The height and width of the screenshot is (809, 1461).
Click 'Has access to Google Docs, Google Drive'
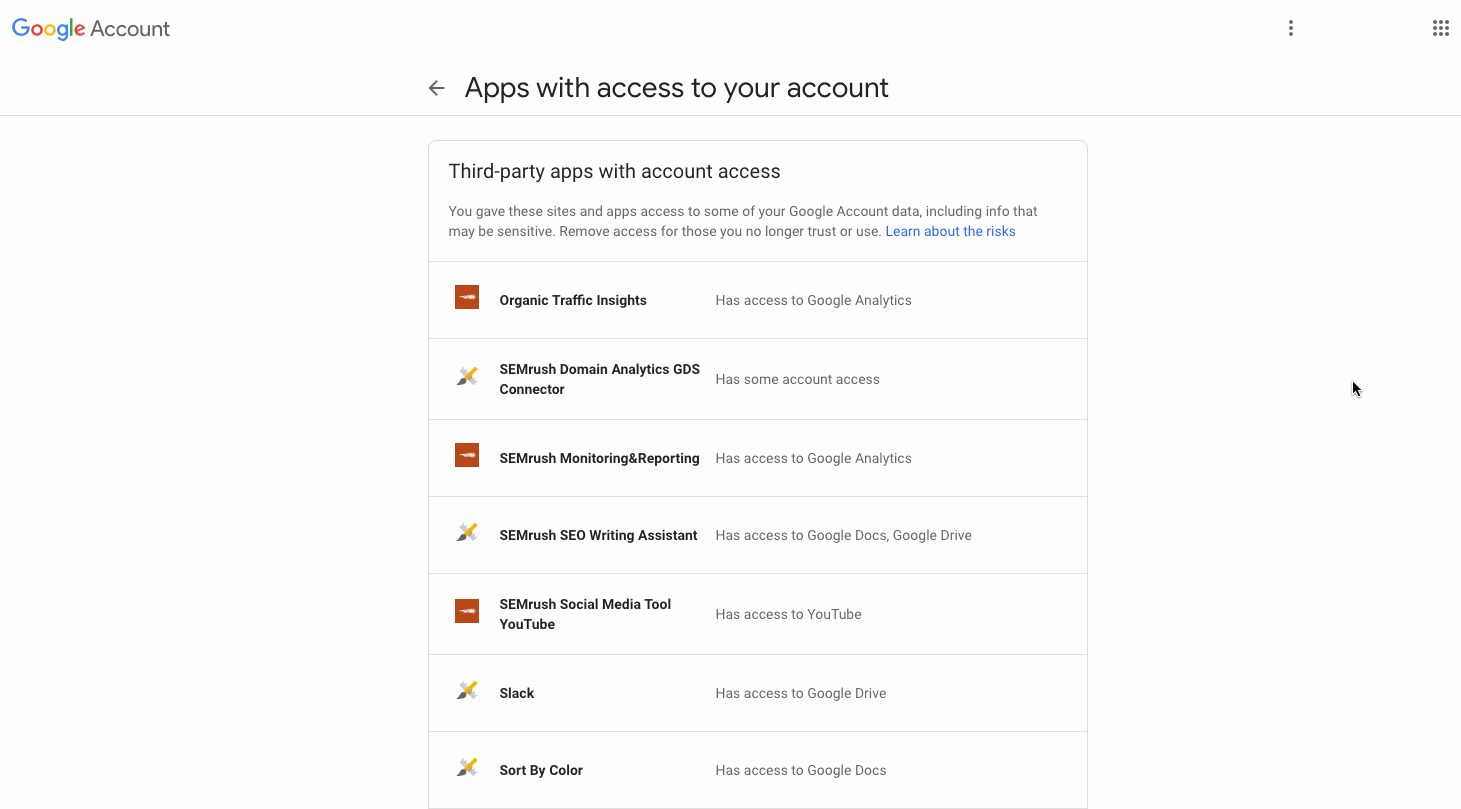pos(843,535)
